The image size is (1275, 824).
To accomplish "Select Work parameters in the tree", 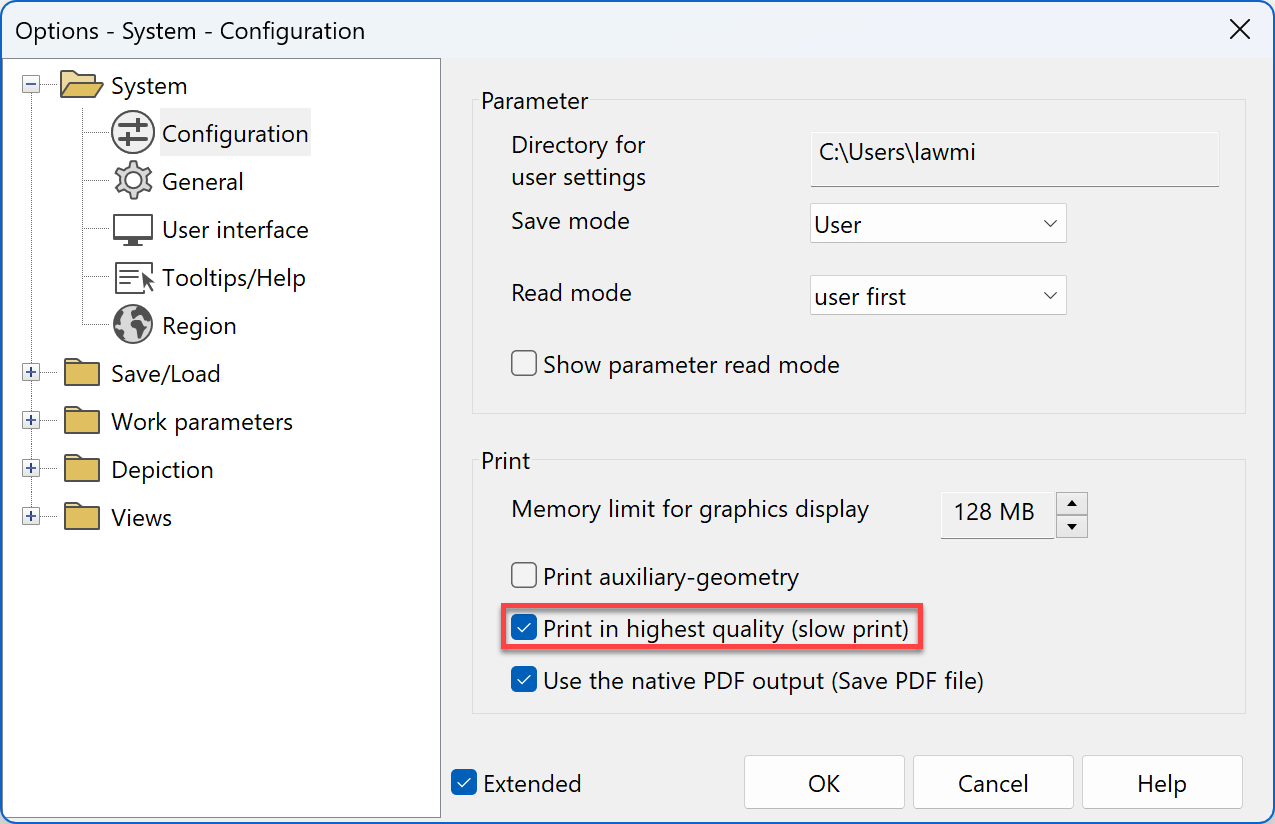I will pyautogui.click(x=200, y=421).
